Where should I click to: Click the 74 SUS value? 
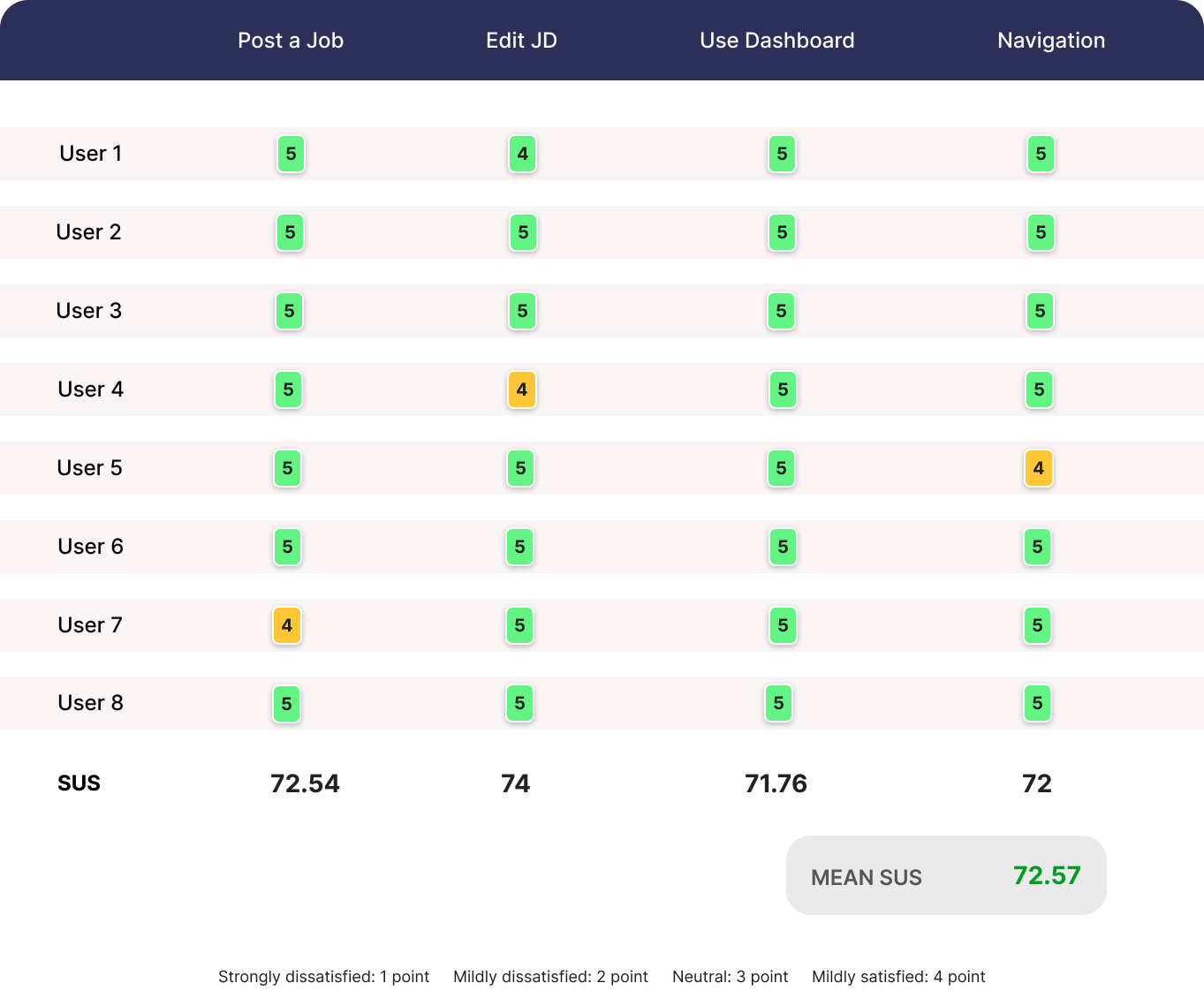tap(515, 783)
